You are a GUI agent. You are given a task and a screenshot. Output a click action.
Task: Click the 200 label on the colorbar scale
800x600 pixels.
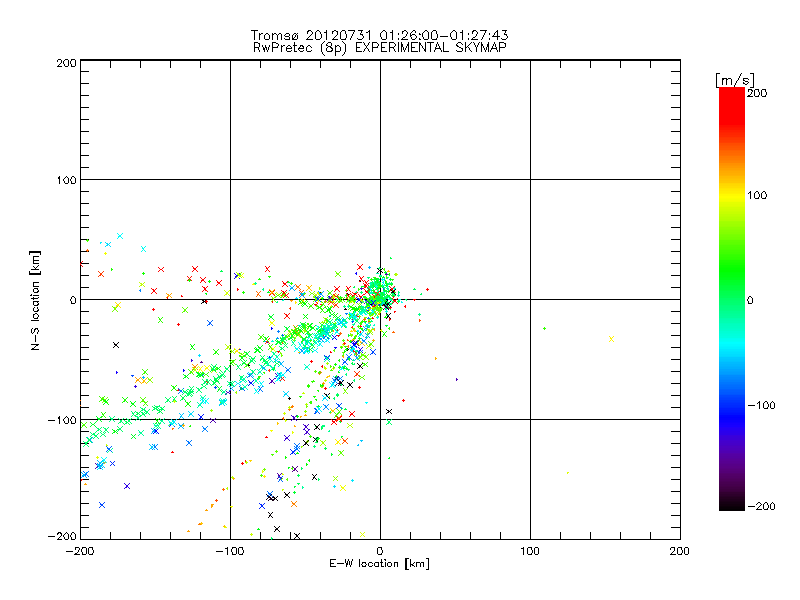point(757,93)
